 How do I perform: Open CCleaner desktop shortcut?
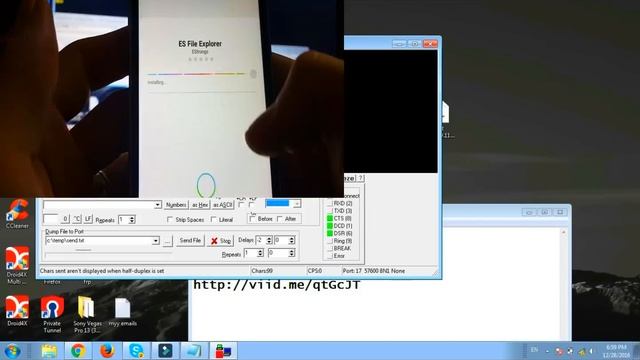coord(17,213)
